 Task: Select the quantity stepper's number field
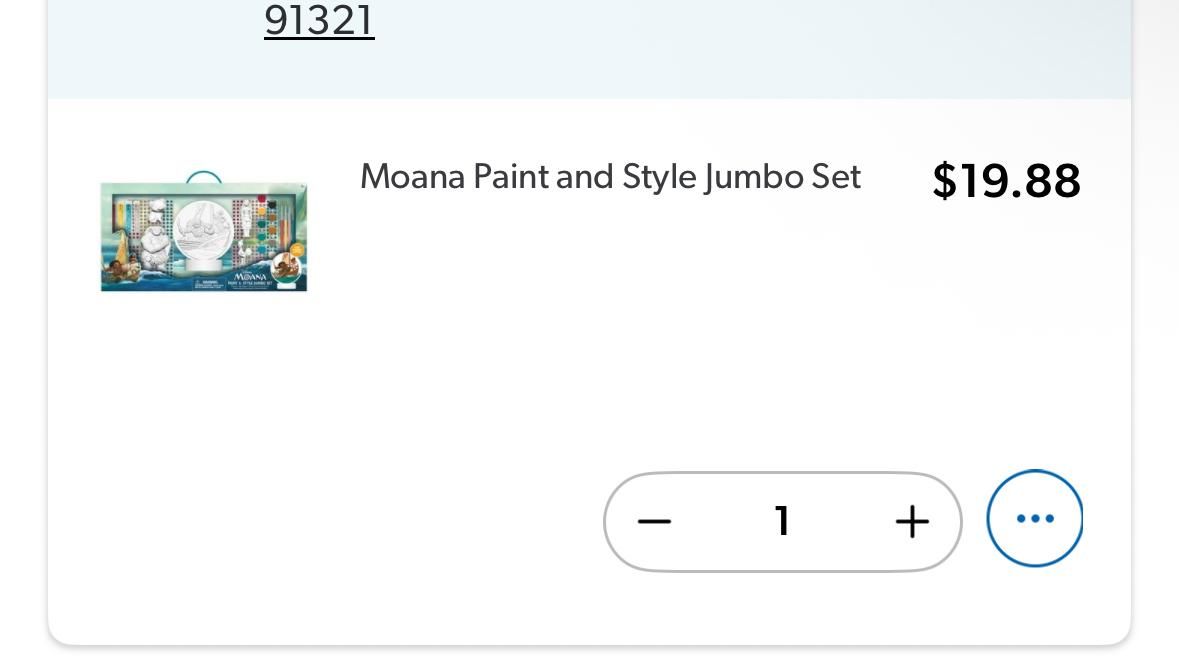(x=782, y=521)
